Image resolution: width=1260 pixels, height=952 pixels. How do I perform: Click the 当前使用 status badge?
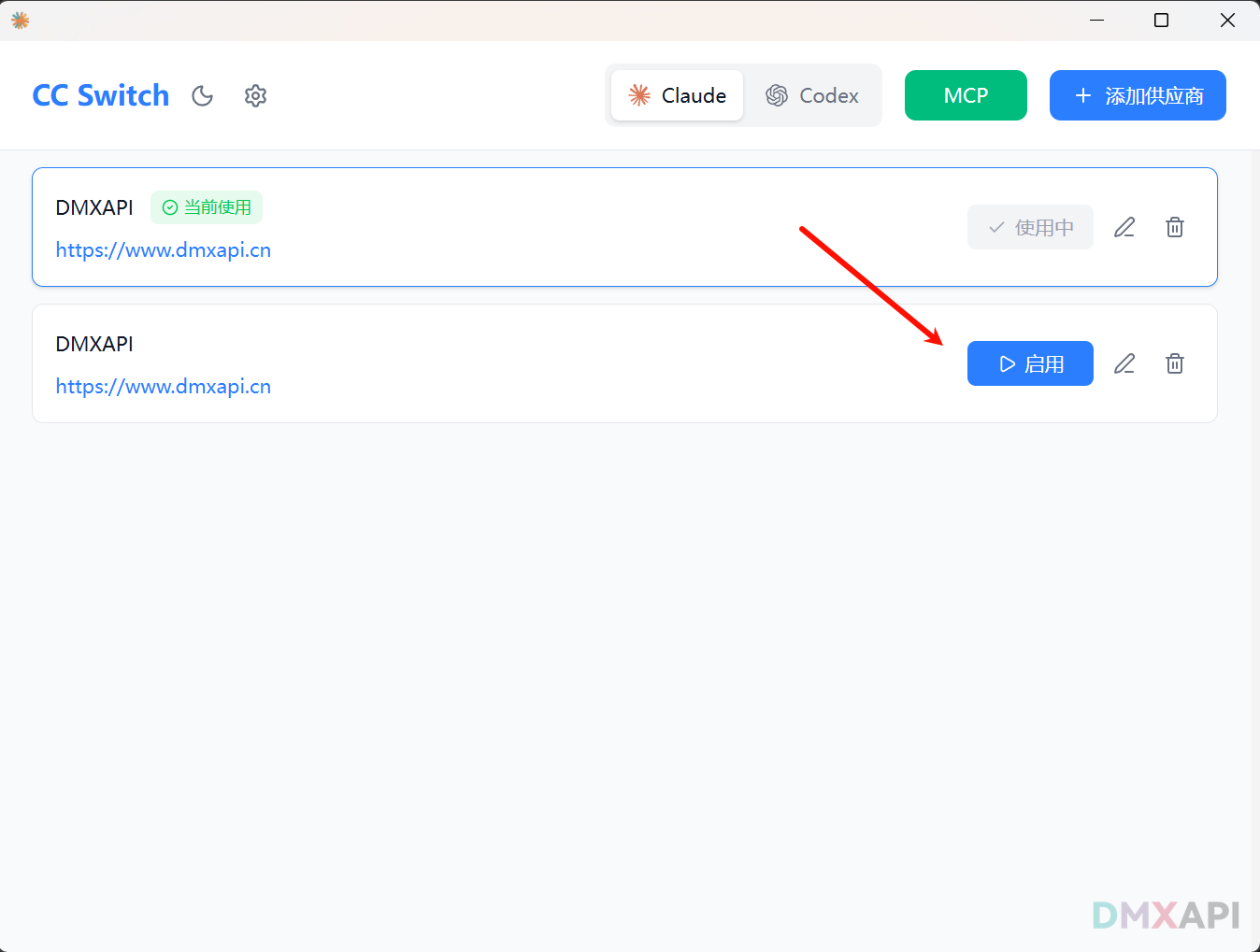[207, 207]
